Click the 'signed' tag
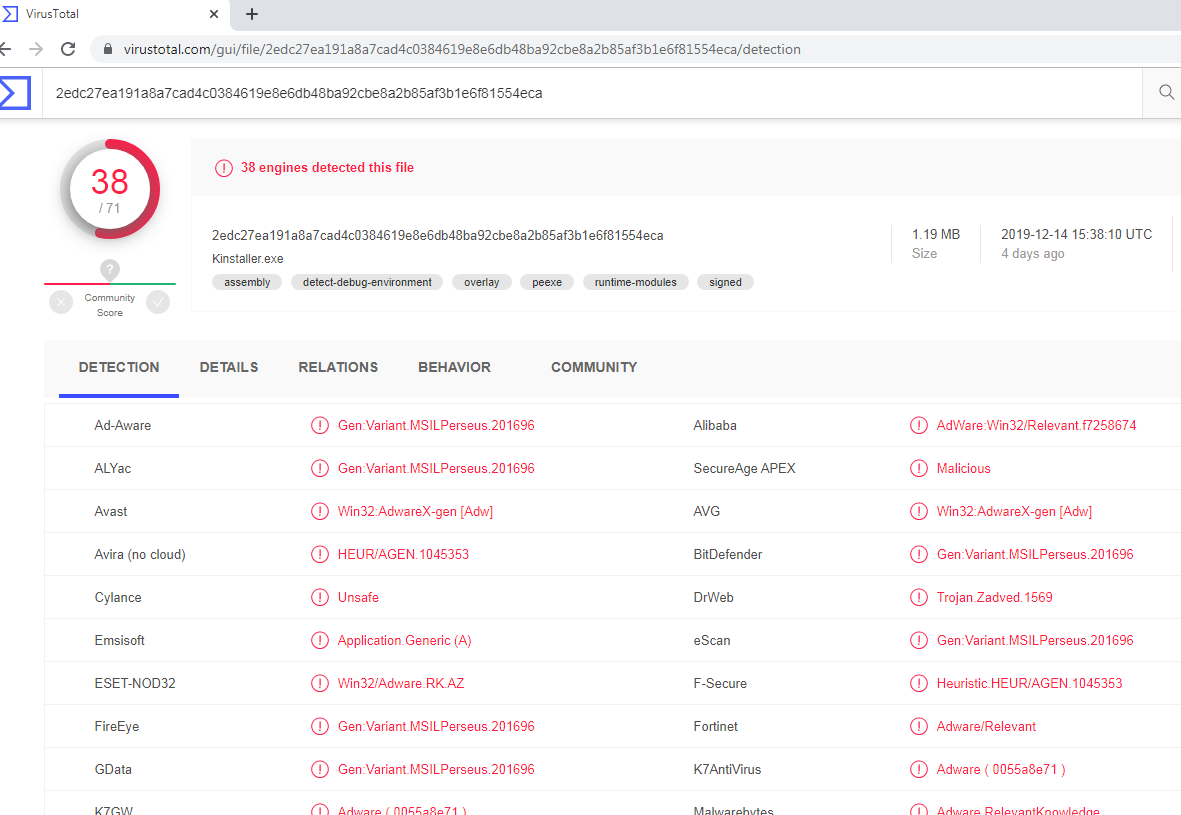Viewport: 1181px width, 815px height. pos(725,282)
